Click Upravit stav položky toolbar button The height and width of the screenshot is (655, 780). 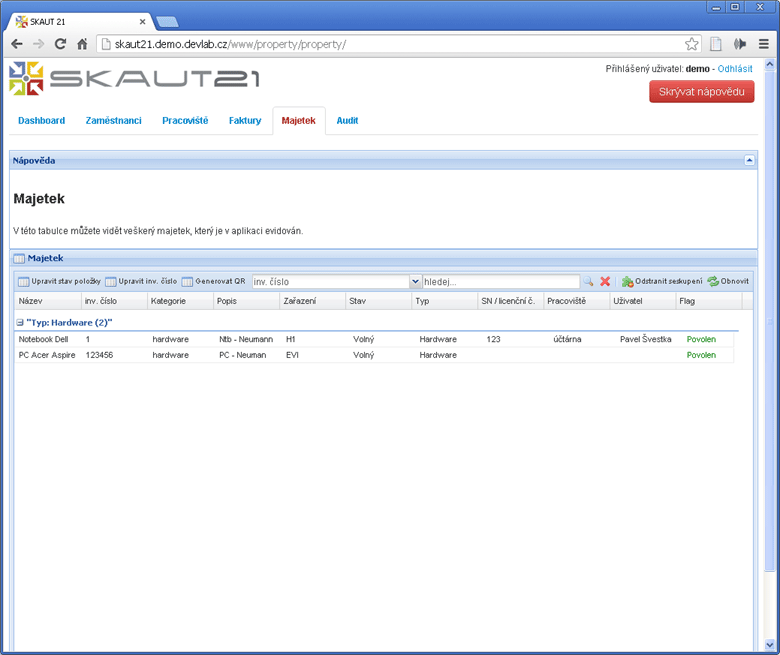click(59, 282)
